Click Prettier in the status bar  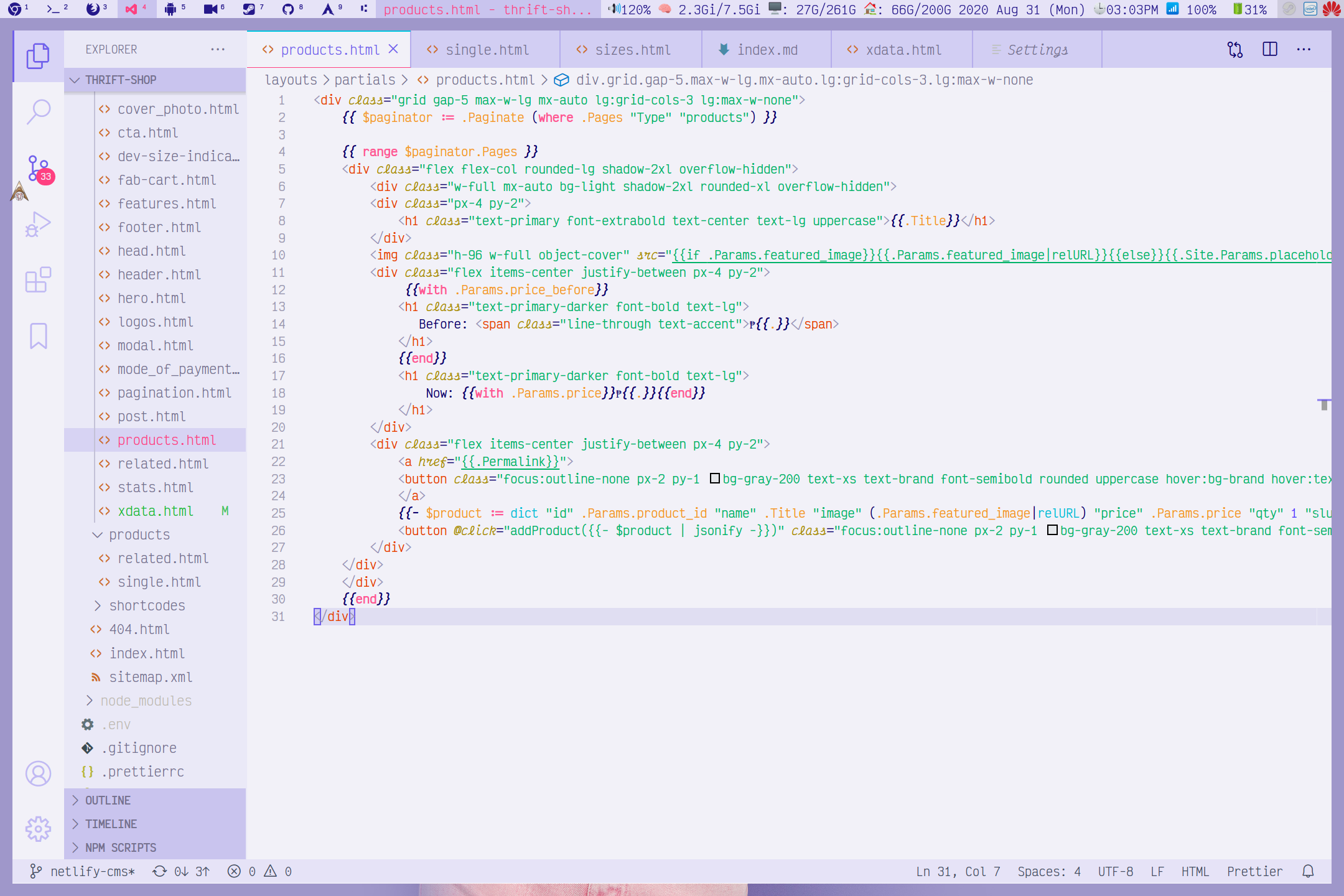coord(1254,871)
